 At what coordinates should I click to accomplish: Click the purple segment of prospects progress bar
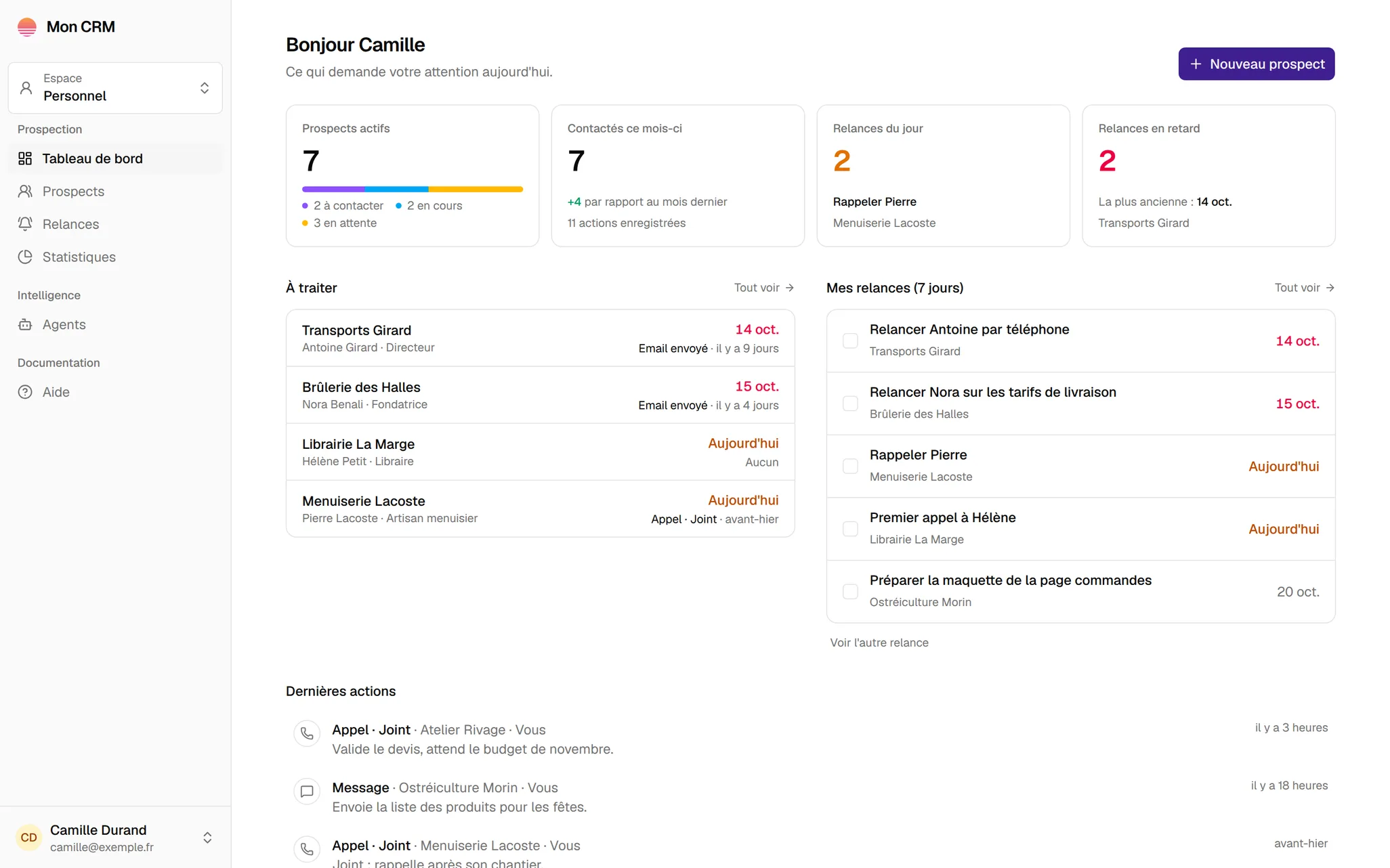pyautogui.click(x=333, y=189)
